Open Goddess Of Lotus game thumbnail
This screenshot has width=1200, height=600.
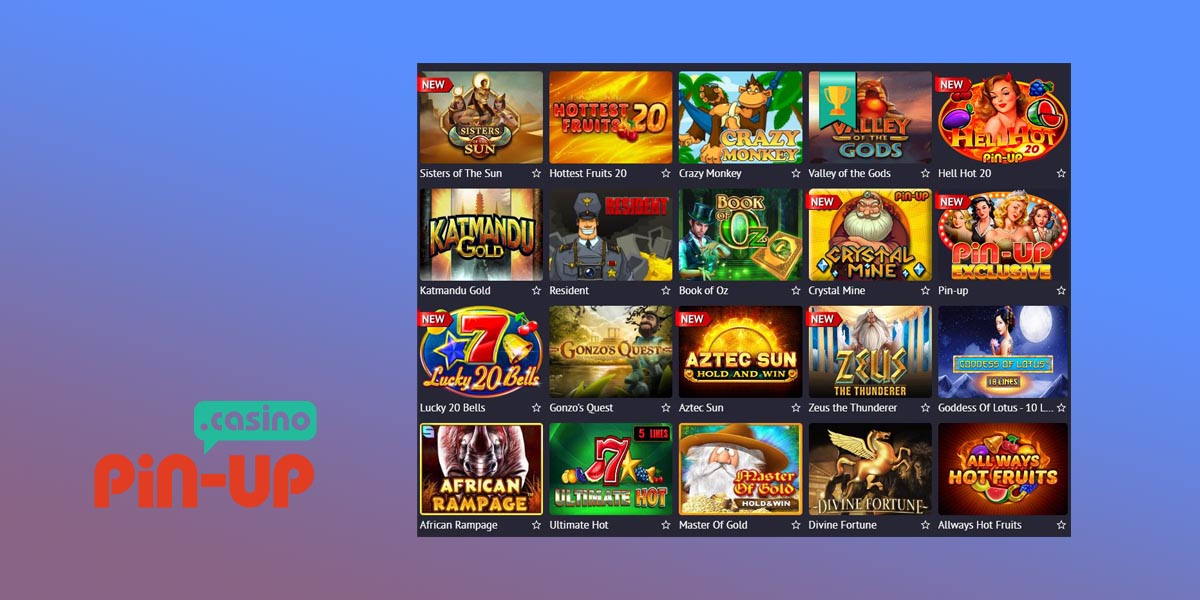click(1002, 352)
